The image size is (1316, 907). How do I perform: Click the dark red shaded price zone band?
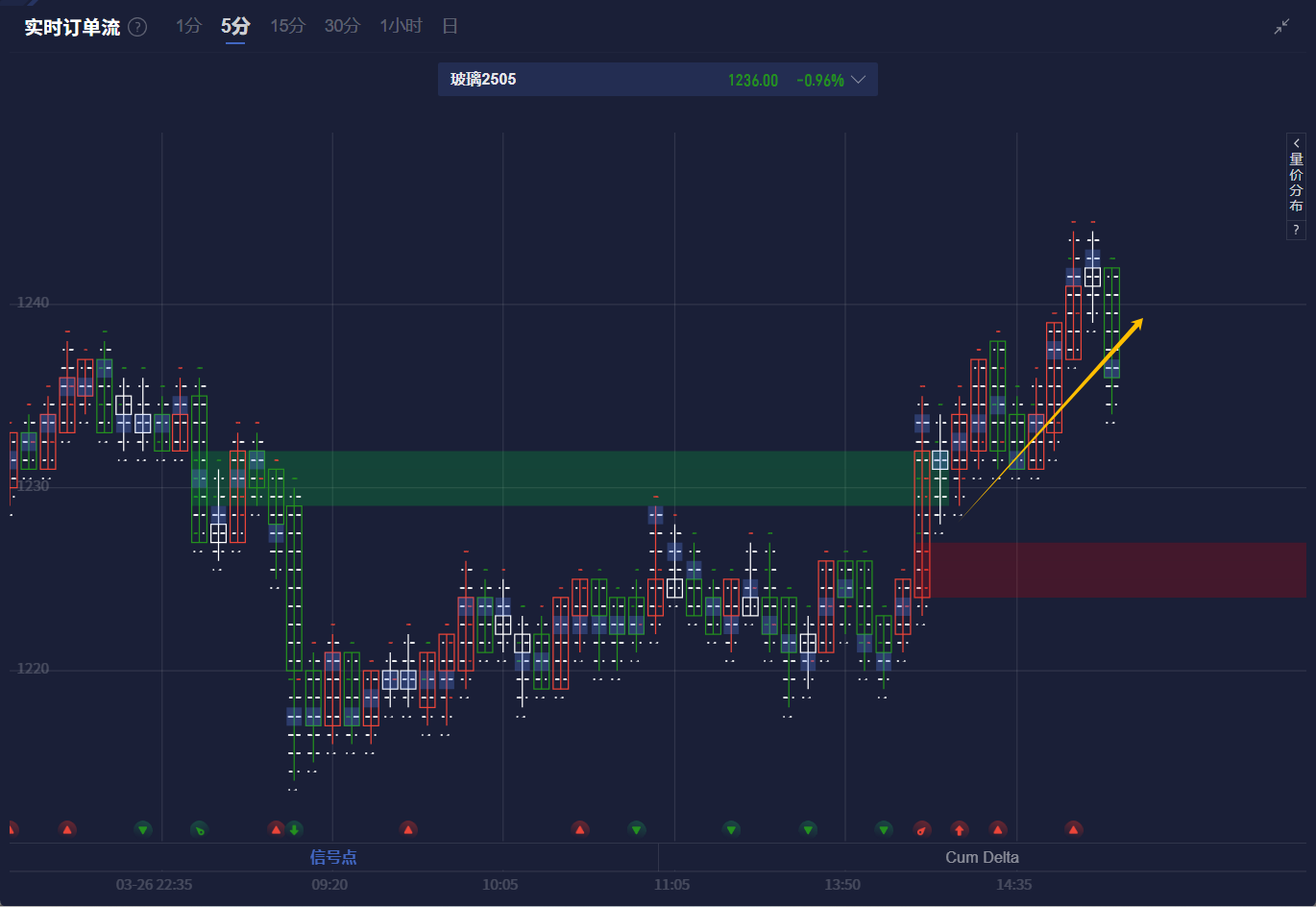click(x=1114, y=570)
